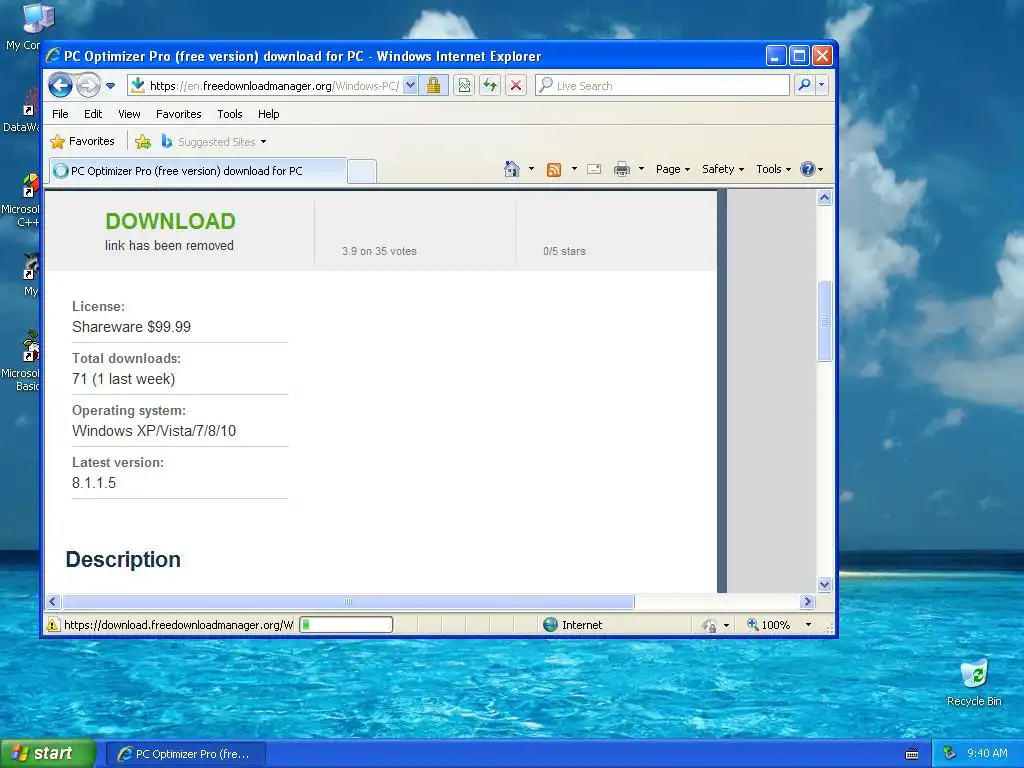
Task: Click the '3.9 on 35 votes' text
Action: (379, 251)
